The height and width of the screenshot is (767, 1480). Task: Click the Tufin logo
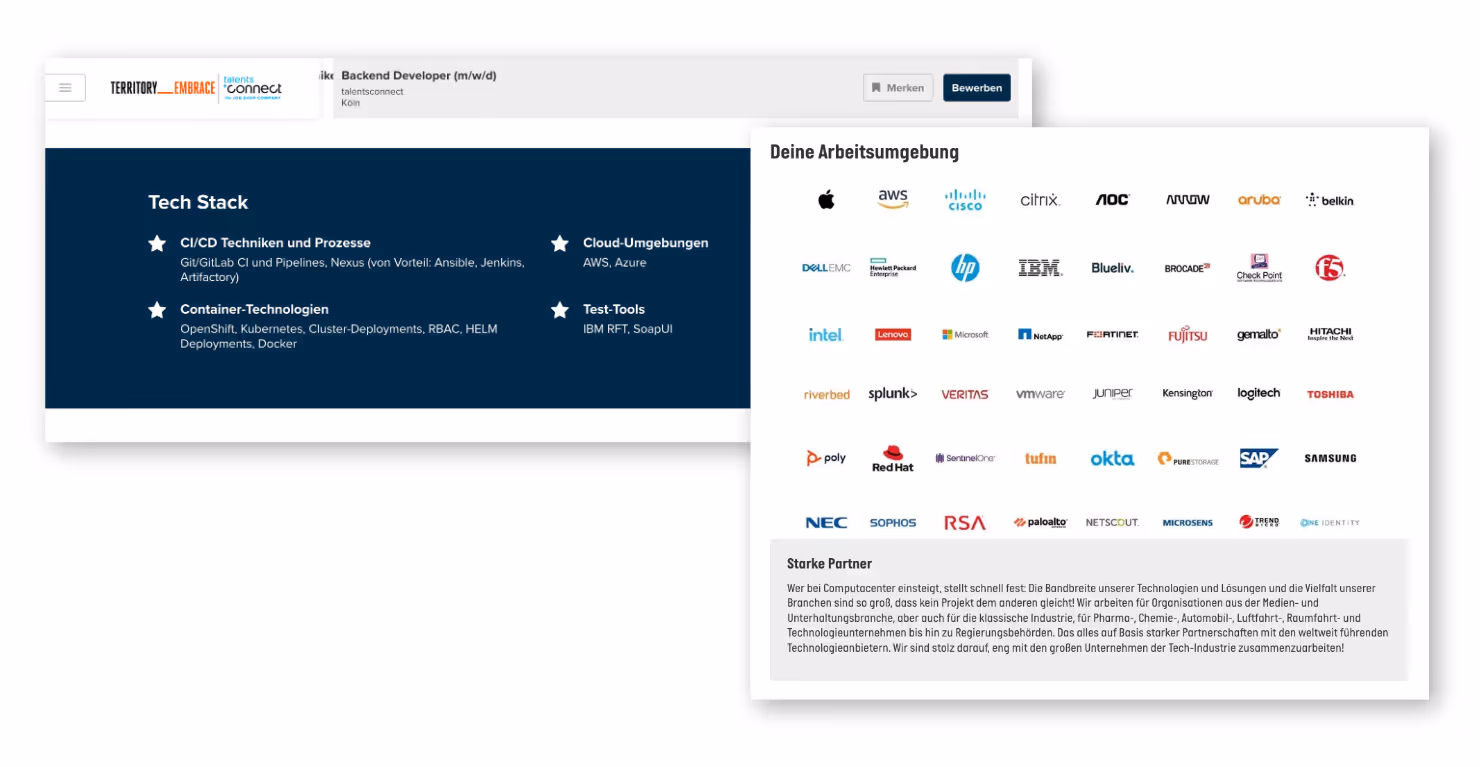point(1040,458)
